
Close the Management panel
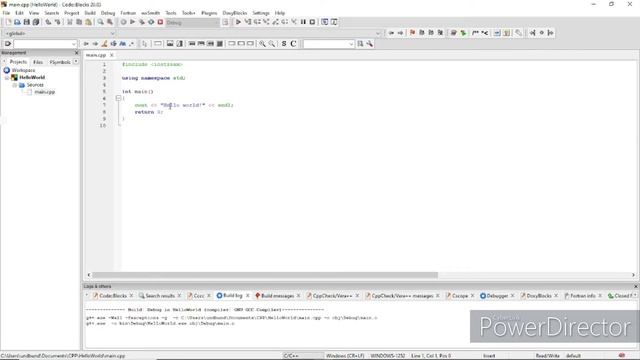76,53
